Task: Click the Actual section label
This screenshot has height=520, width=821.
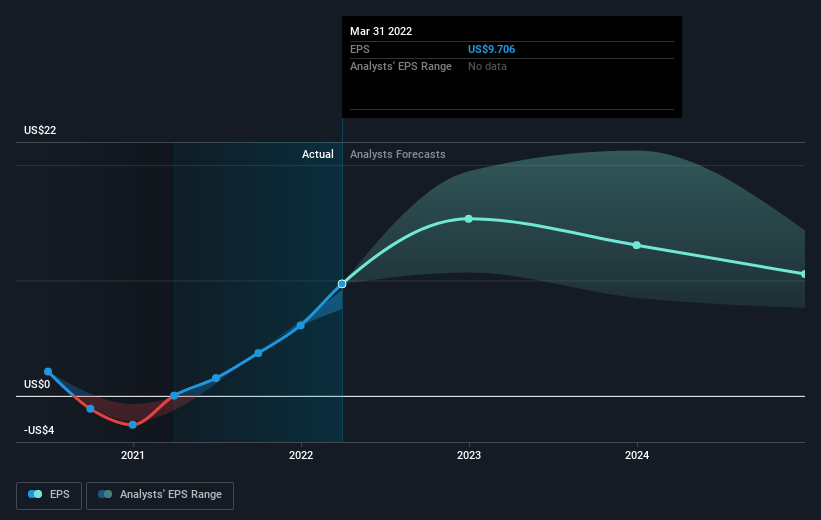Action: coord(317,154)
